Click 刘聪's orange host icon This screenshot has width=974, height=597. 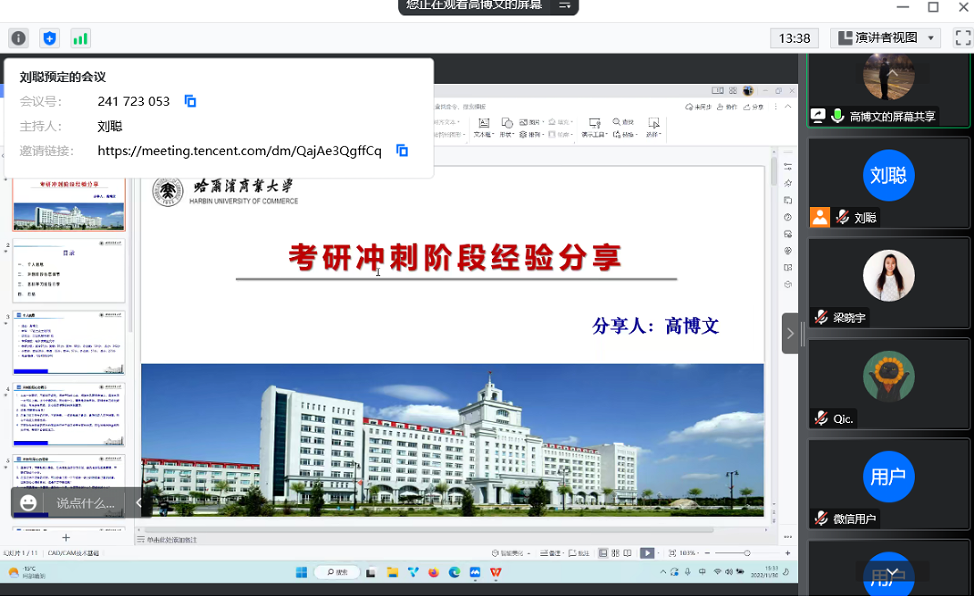[819, 217]
